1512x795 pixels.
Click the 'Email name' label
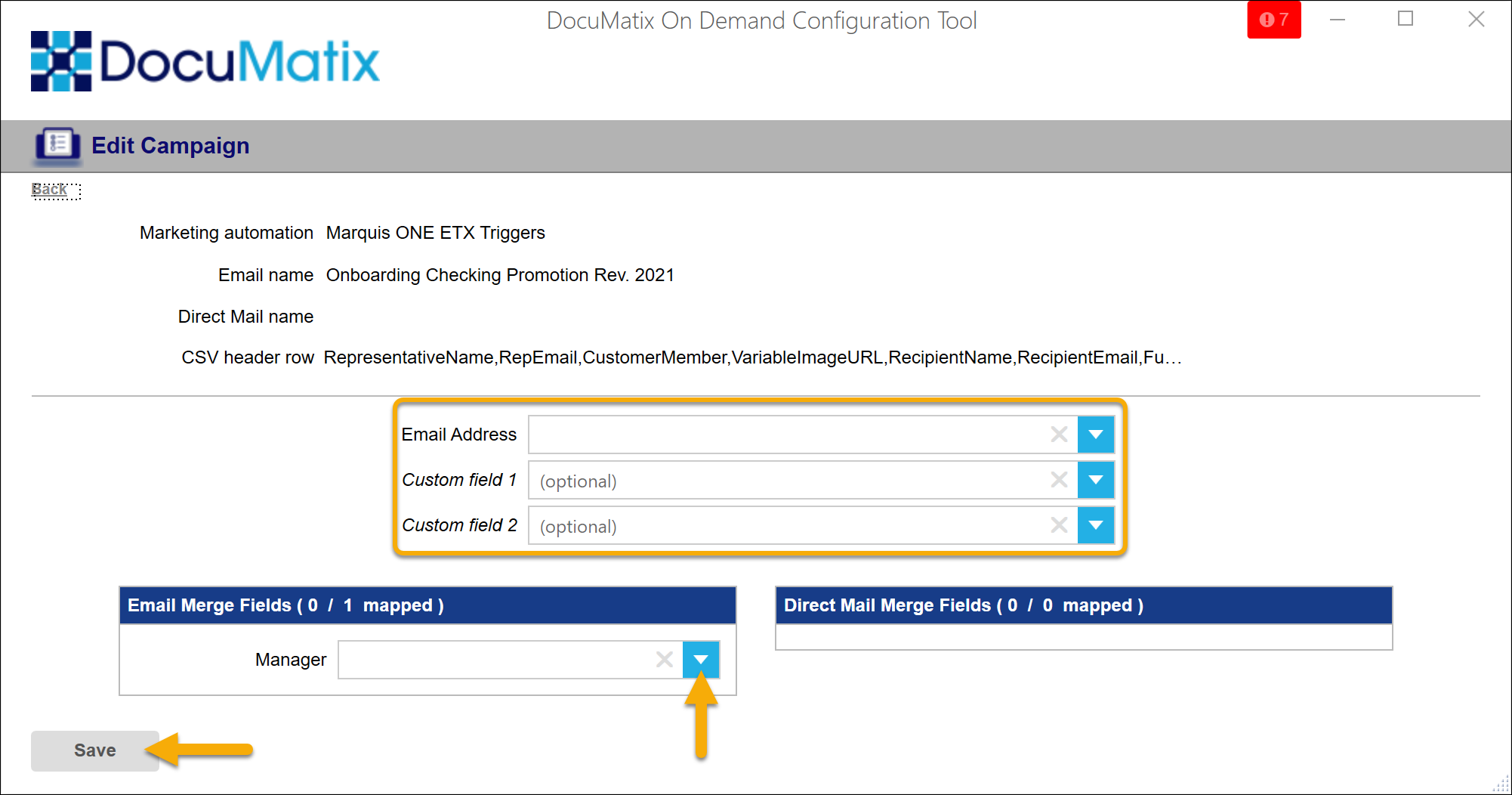[x=266, y=275]
